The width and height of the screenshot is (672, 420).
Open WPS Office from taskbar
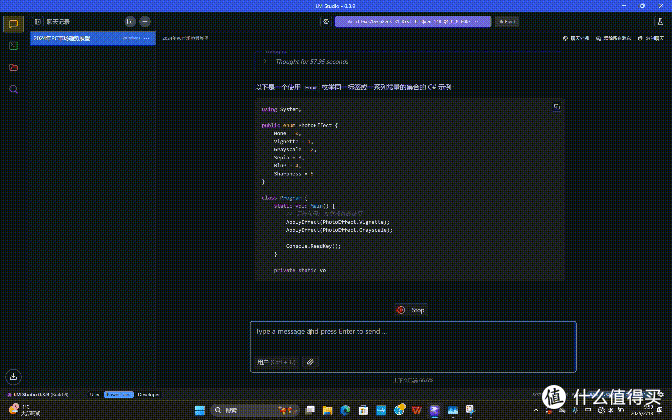tap(417, 410)
